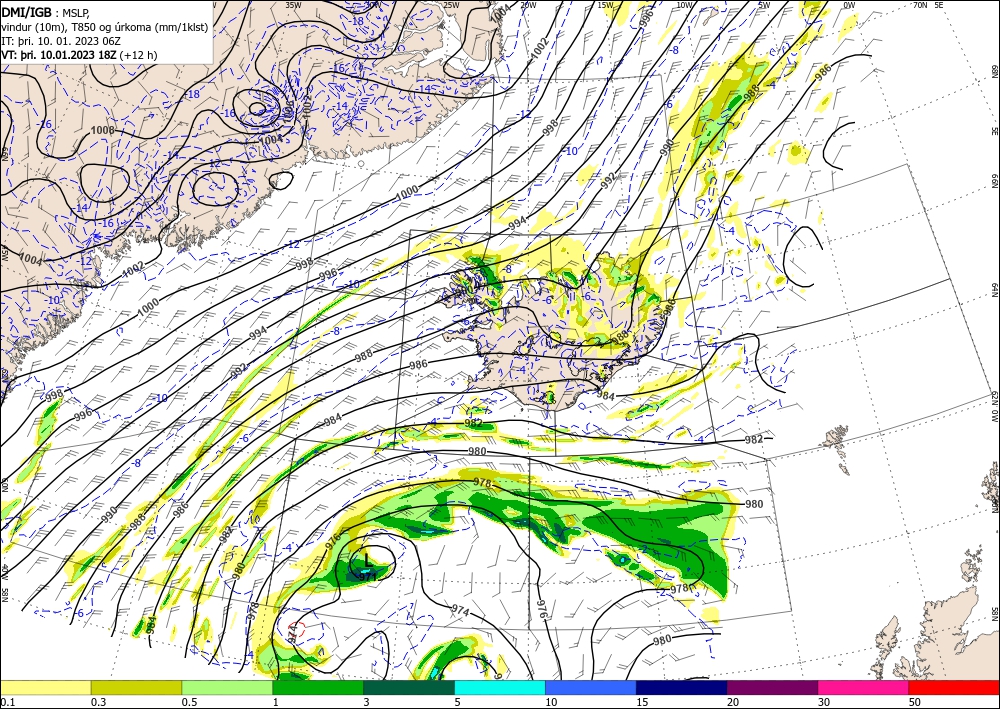Viewport: 1000px width, 709px height.
Task: Click the 10W longitude label
Action: point(684,5)
